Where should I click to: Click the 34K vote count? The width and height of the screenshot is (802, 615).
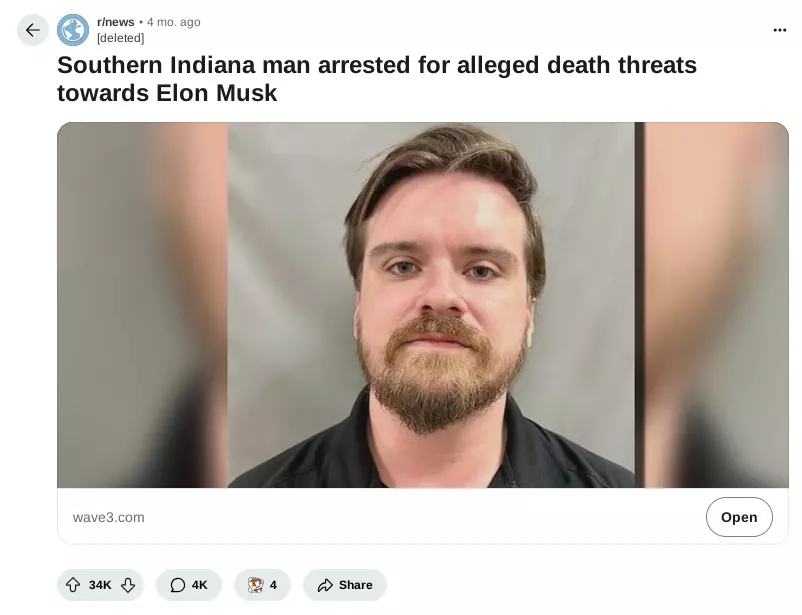pos(100,585)
